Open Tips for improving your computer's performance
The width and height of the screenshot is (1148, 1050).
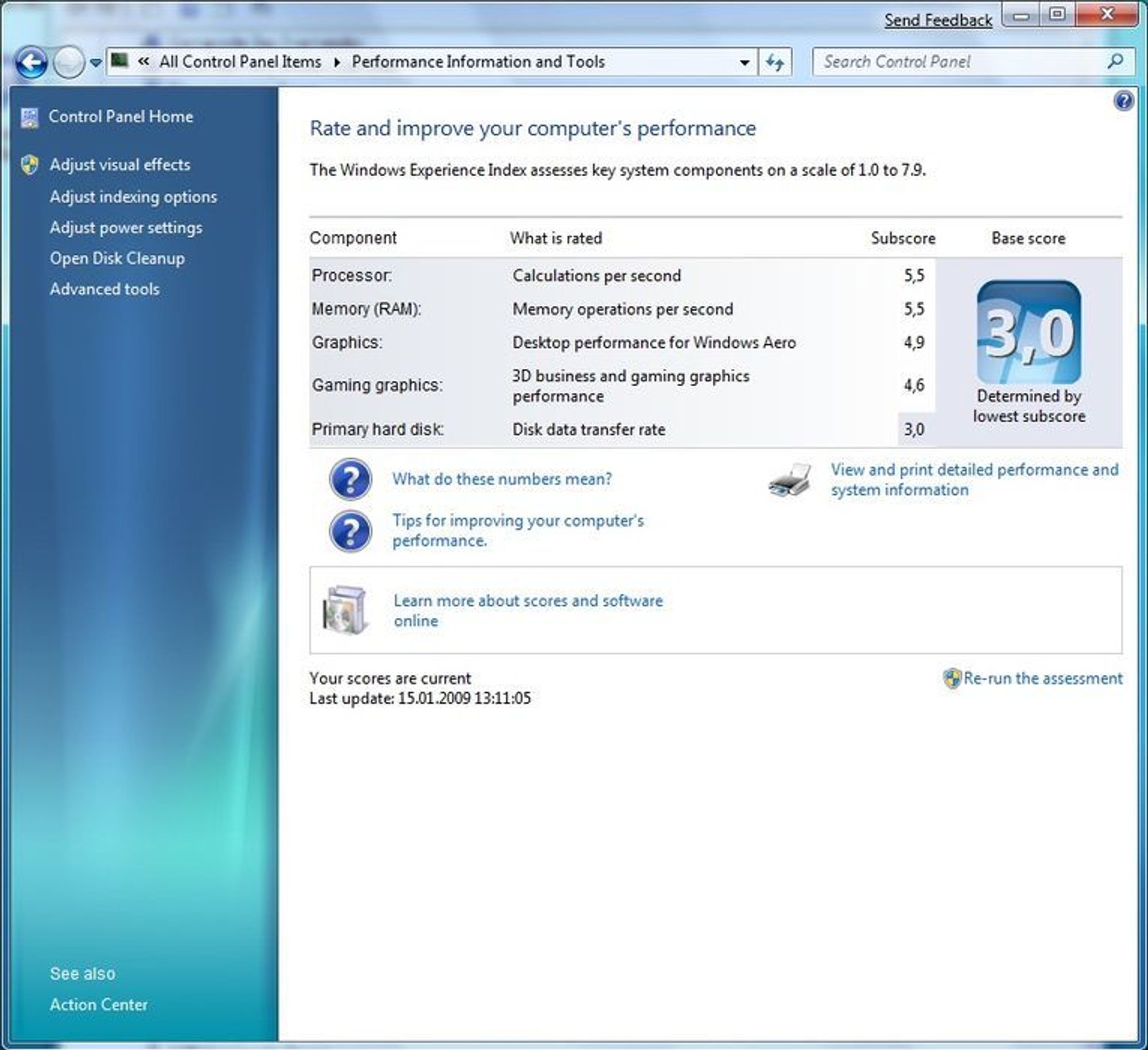coord(518,530)
